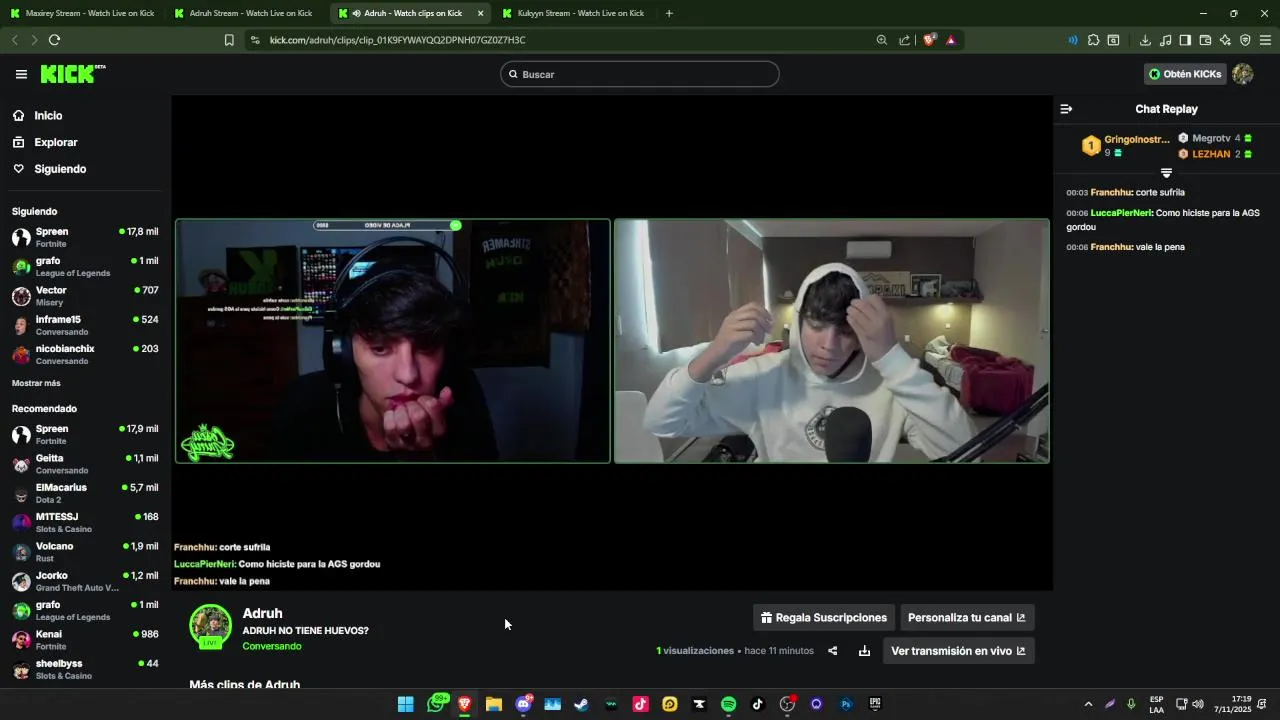
Task: Click the Conversando category link
Action: point(271,646)
